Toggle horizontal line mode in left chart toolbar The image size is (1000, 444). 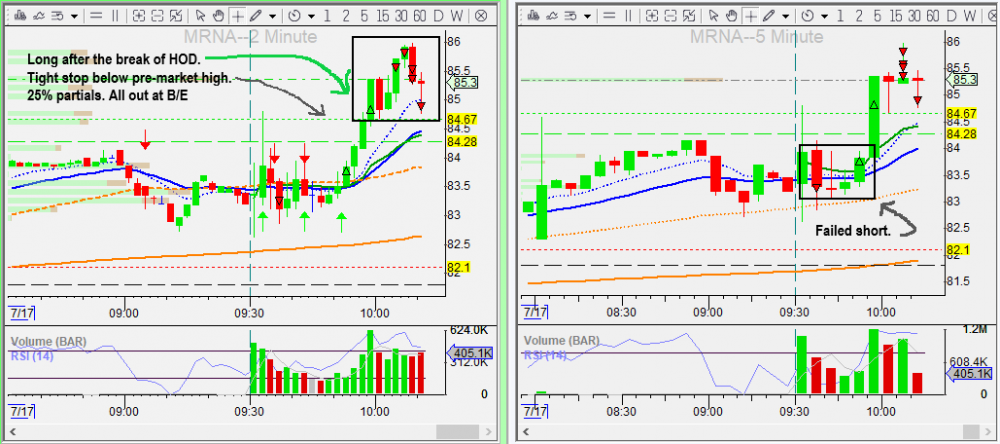tap(95, 16)
